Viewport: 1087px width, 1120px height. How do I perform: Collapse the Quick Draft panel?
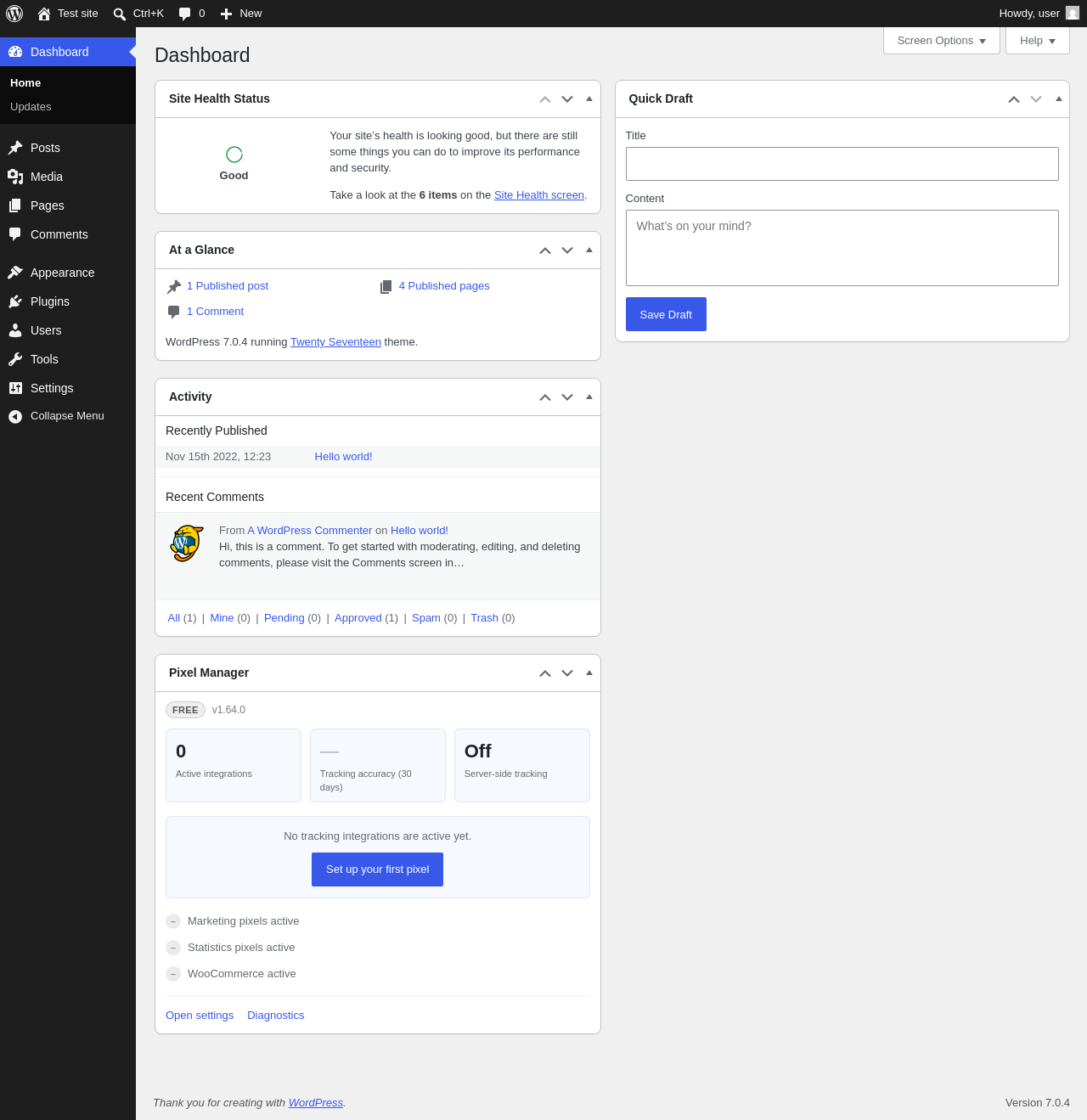coord(1059,99)
